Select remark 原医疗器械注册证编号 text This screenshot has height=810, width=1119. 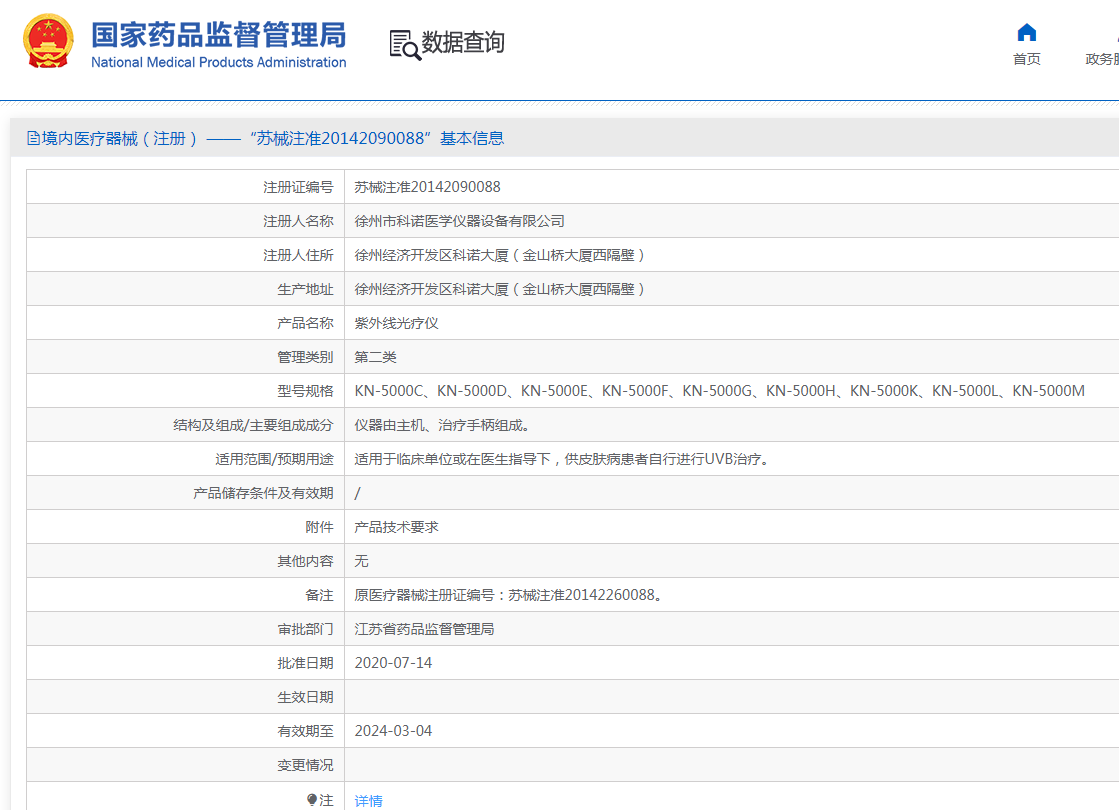(510, 595)
